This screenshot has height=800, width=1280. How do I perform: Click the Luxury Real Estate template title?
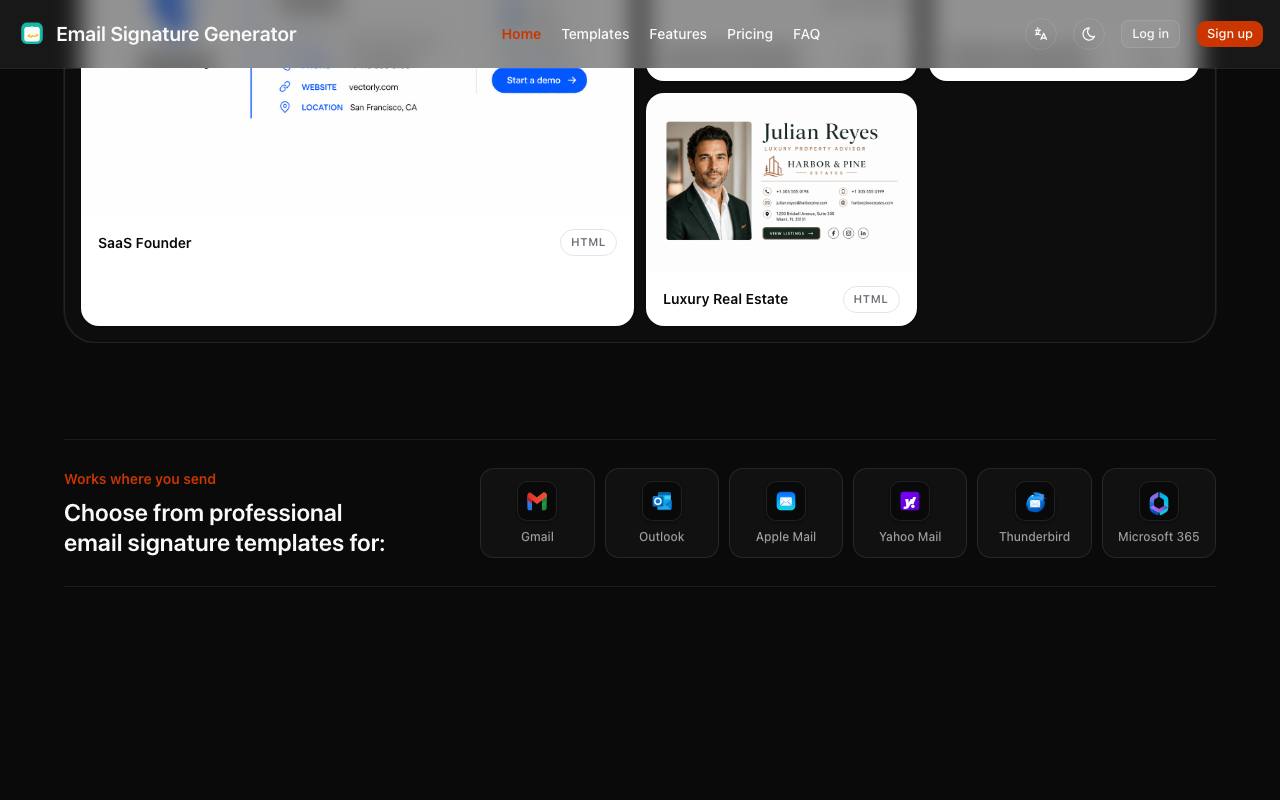[x=726, y=299]
